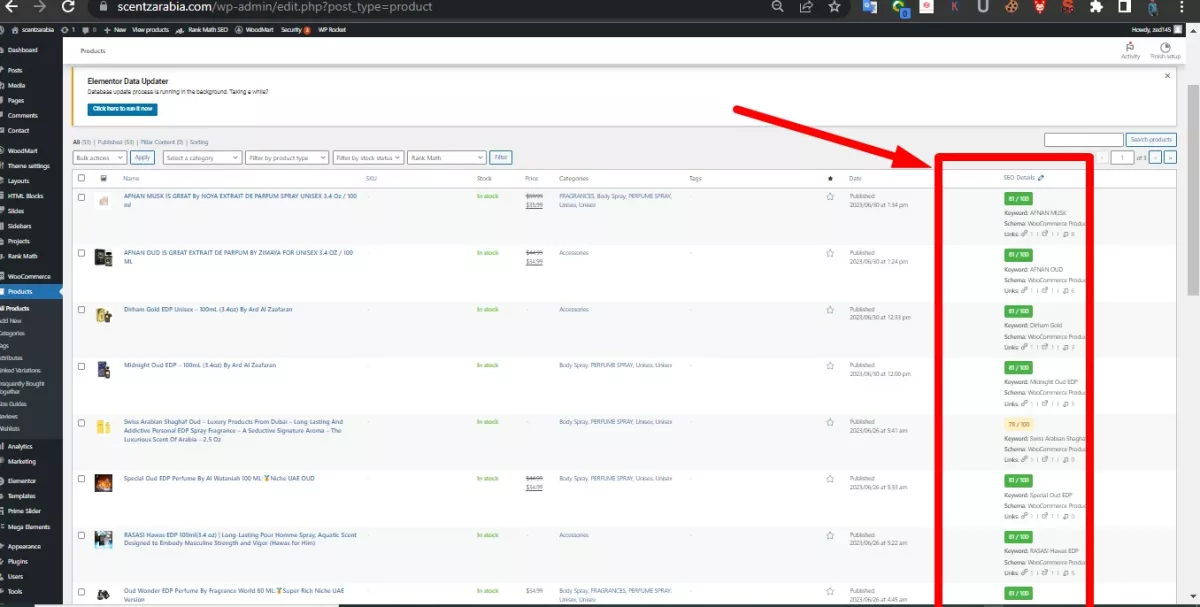Open the Activity panel
1200x607 pixels.
1129,52
